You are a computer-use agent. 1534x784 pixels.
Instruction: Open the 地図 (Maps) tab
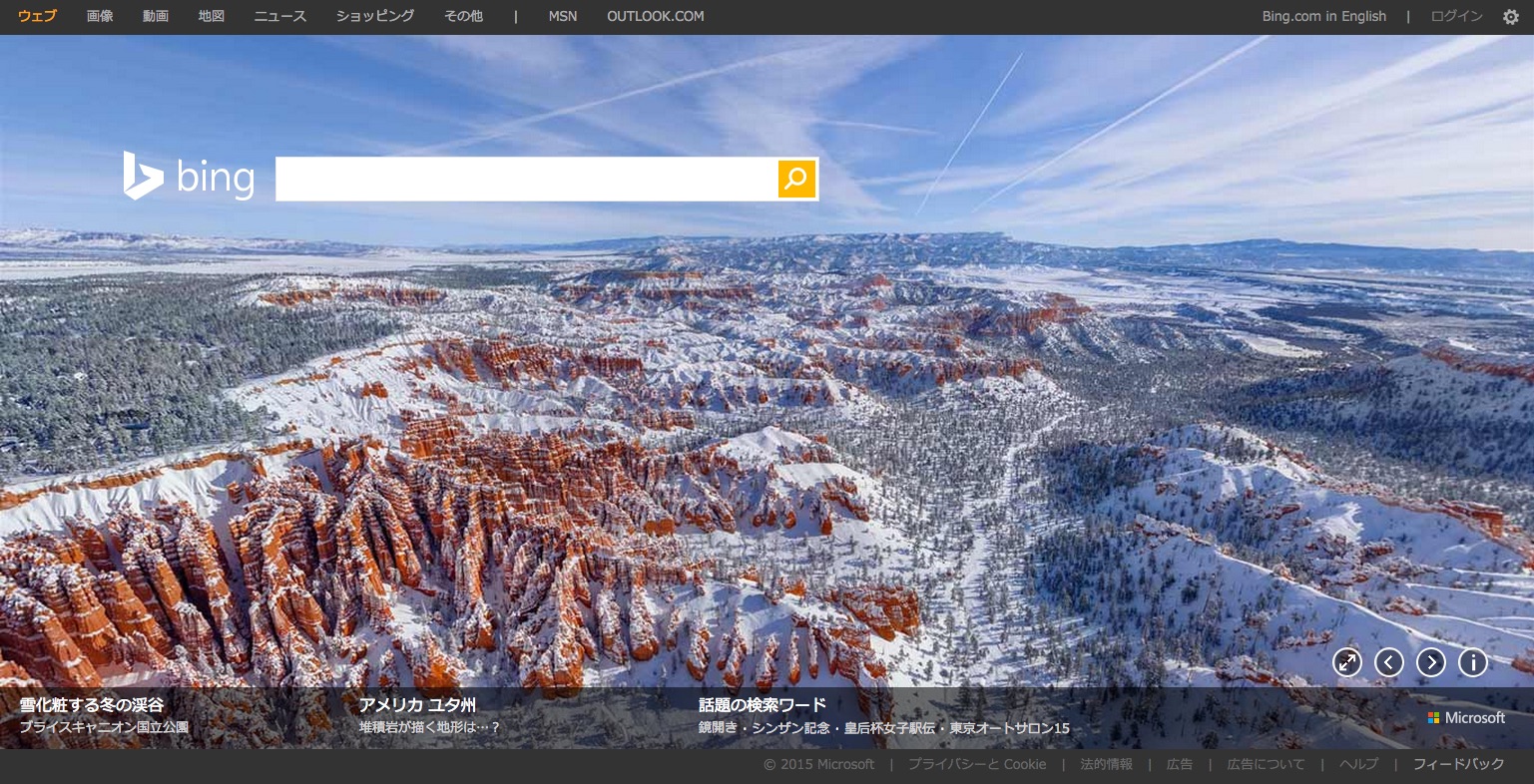pyautogui.click(x=212, y=16)
